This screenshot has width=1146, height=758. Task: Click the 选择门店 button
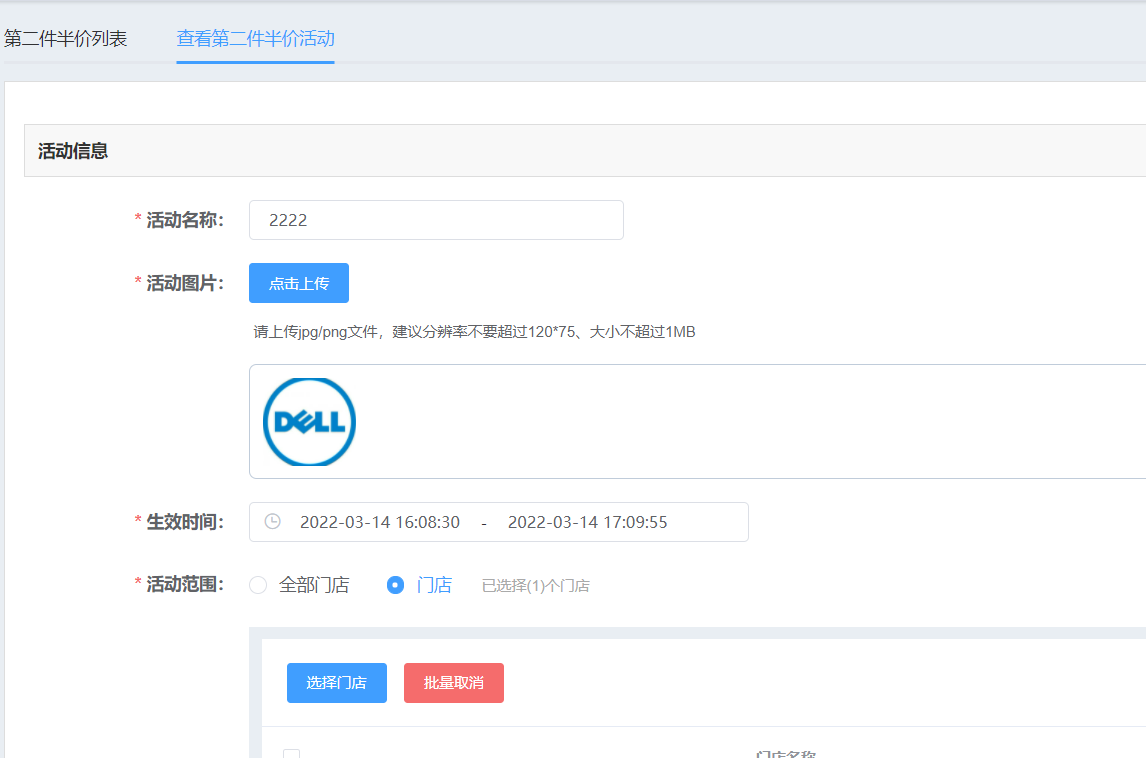(337, 683)
